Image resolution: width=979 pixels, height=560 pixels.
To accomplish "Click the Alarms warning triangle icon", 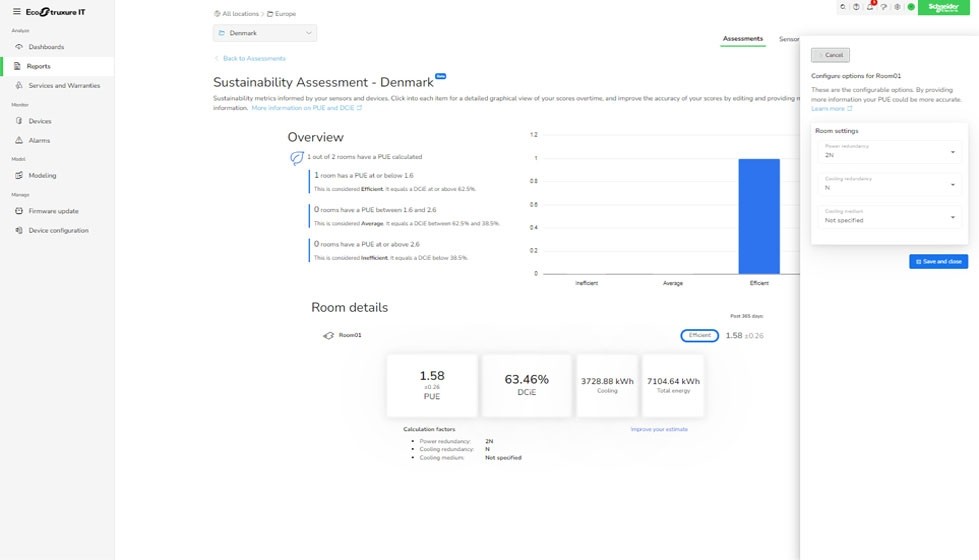I will [19, 141].
